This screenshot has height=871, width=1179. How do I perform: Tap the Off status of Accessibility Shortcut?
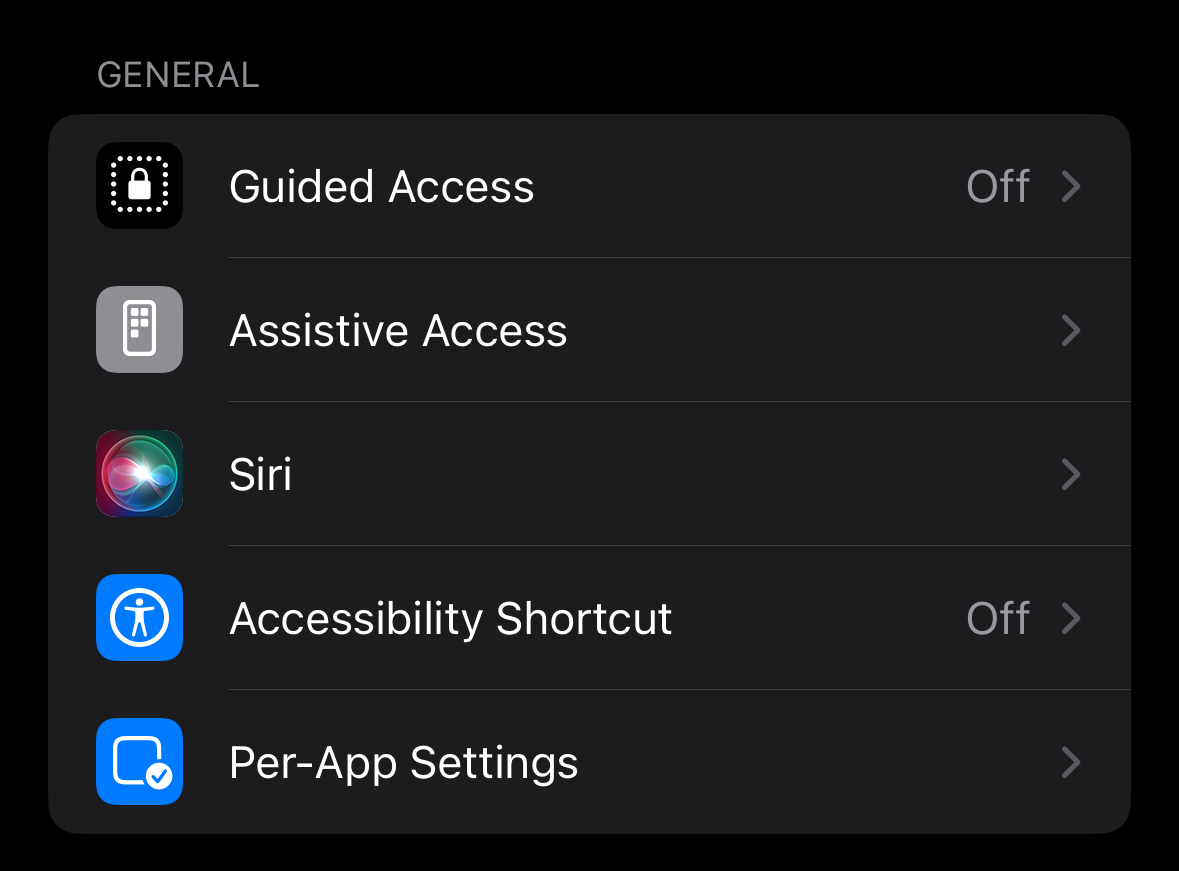point(997,618)
